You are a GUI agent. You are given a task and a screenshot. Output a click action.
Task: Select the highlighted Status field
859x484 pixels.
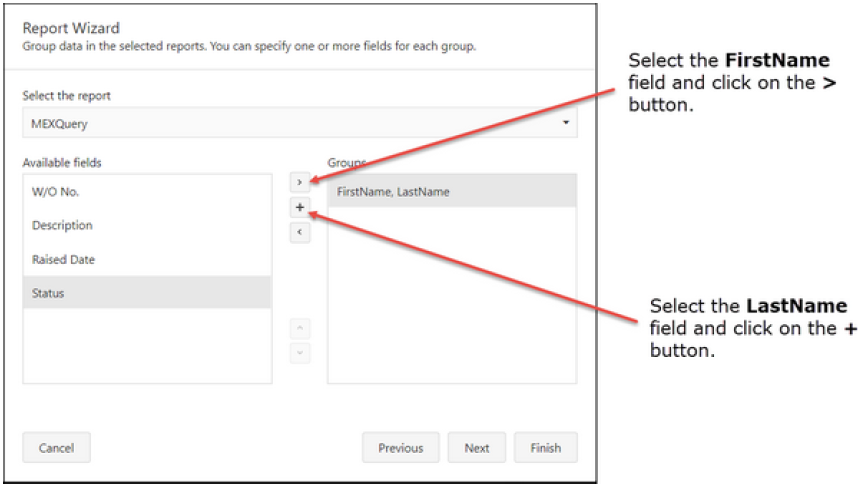coord(147,293)
